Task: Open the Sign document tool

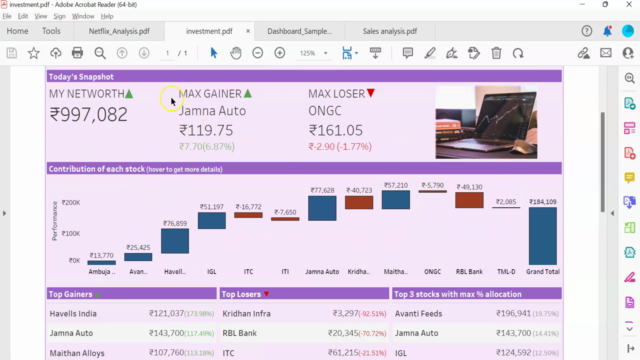Action: point(452,53)
